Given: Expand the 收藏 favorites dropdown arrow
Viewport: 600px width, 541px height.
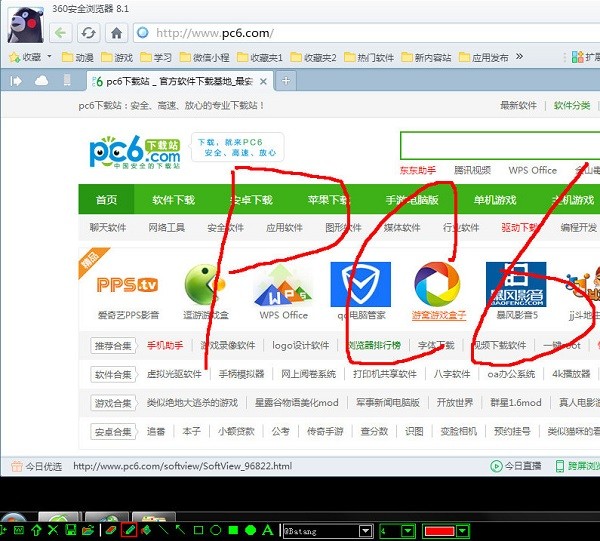Looking at the screenshot, I should 49,57.
